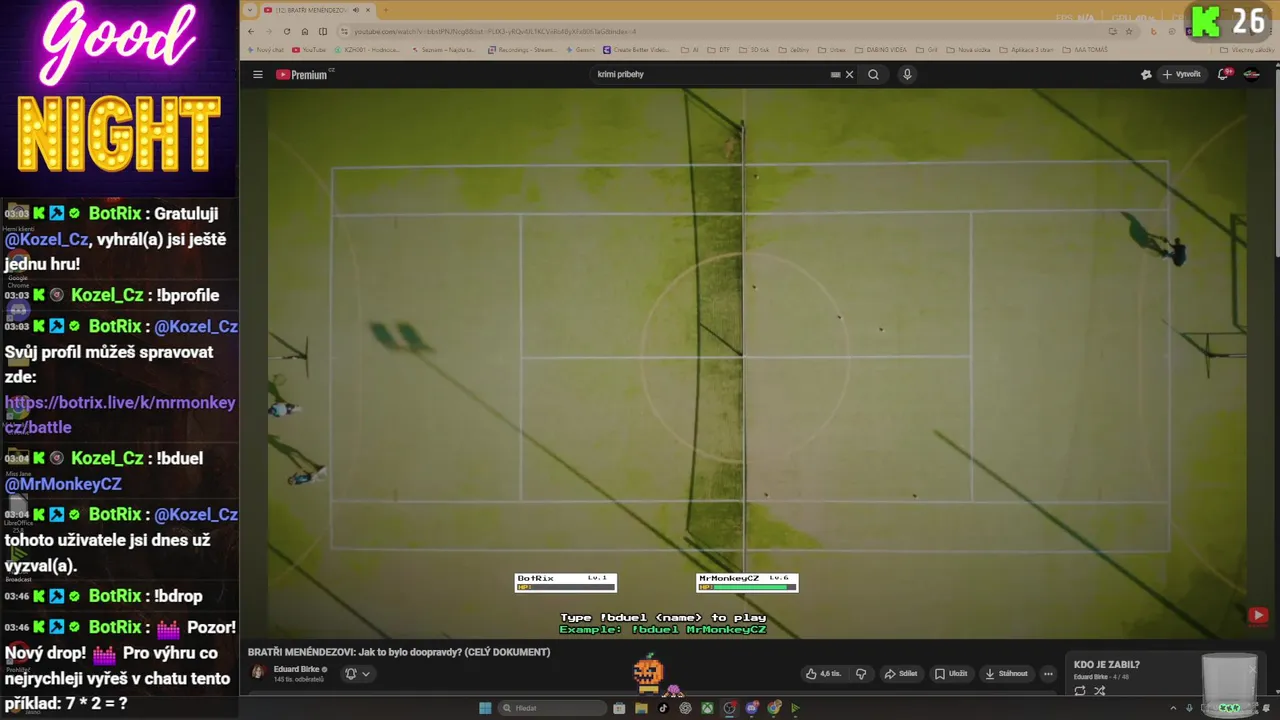Viewport: 1280px width, 720px height.
Task: Click Kozel_Cz username on !bprofile message
Action: click(x=107, y=295)
